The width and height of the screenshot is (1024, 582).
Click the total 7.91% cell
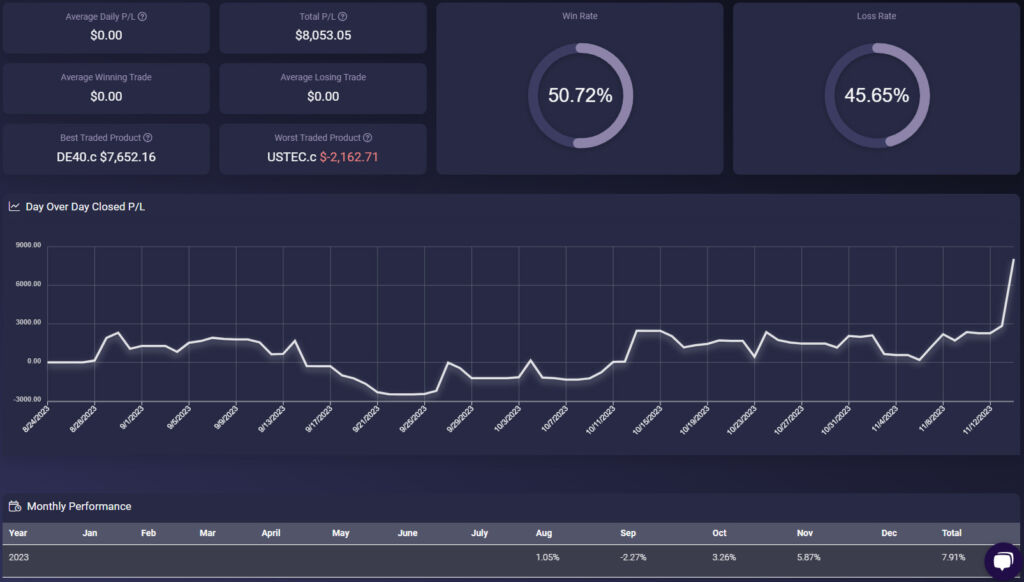coord(953,557)
